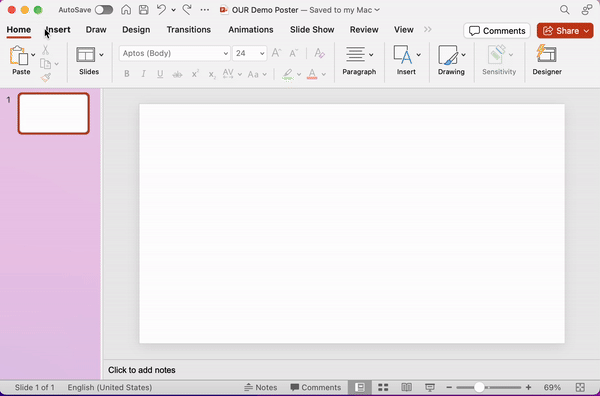Click the Search magnifier icon
Screen dimensions: 600x396
(564, 10)
